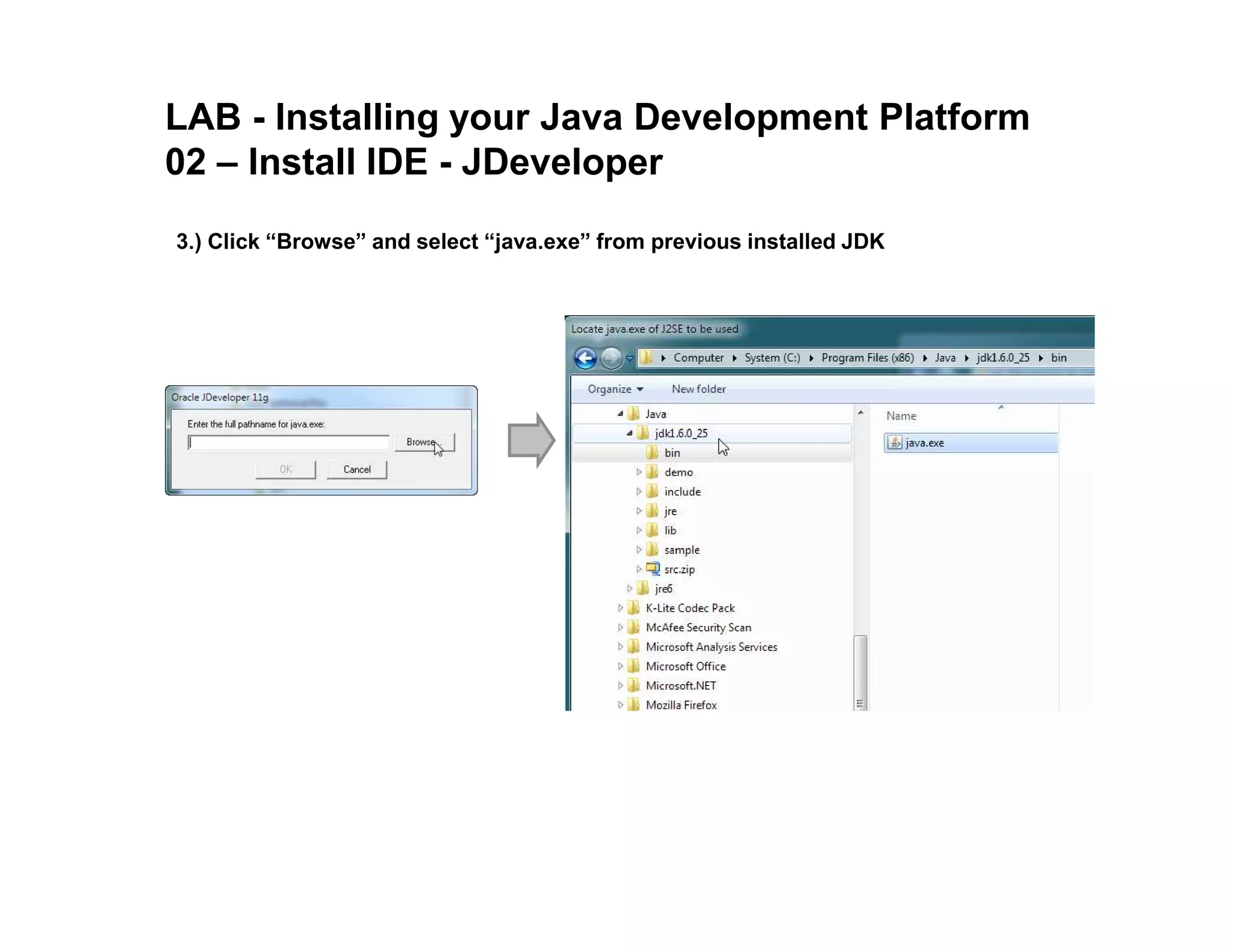Open the Organize menu

[x=615, y=389]
